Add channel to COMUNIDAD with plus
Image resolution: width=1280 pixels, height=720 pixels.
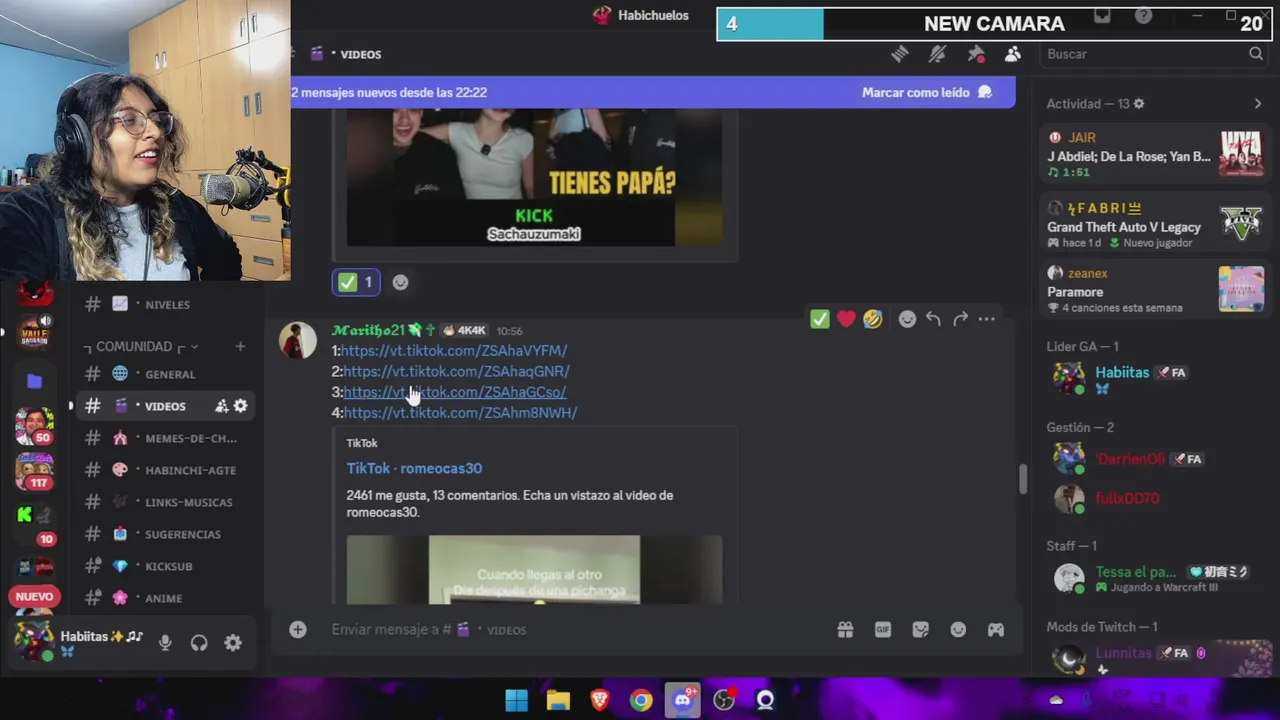(240, 346)
